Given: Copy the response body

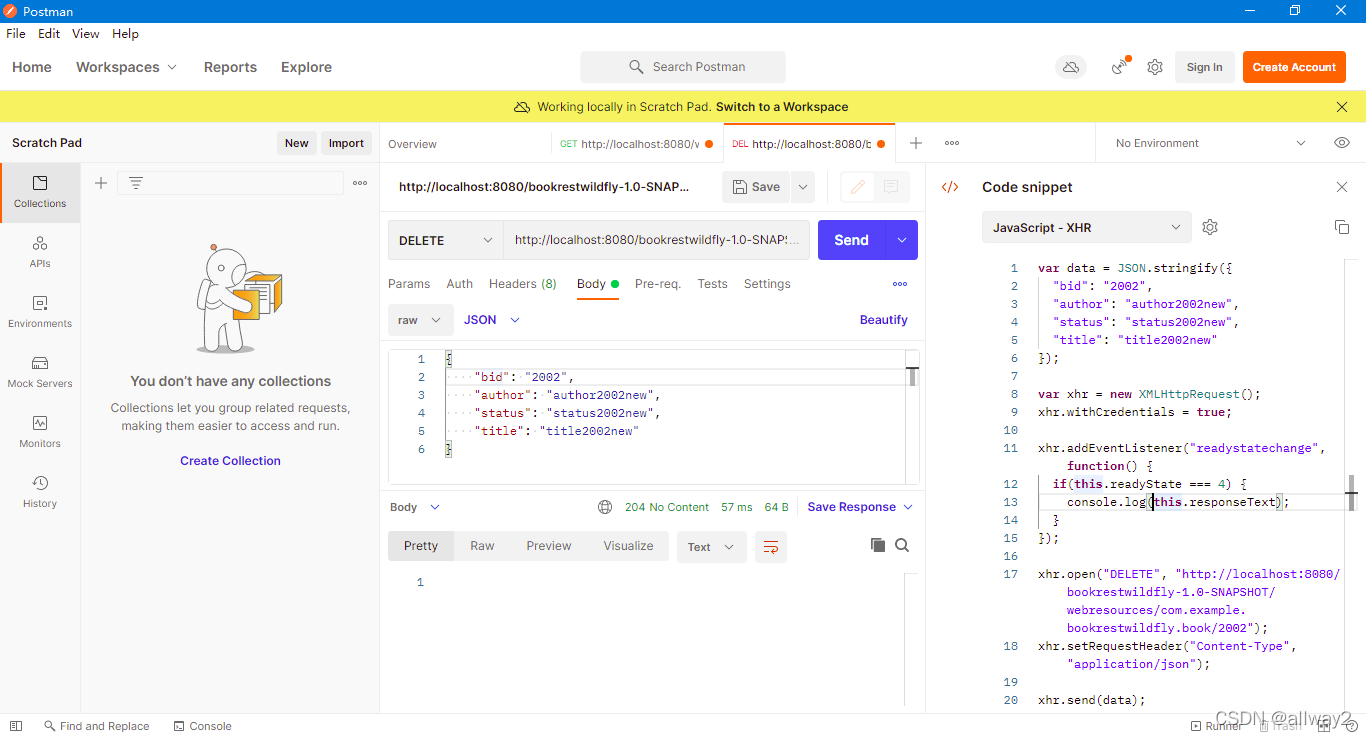Looking at the screenshot, I should 878,545.
